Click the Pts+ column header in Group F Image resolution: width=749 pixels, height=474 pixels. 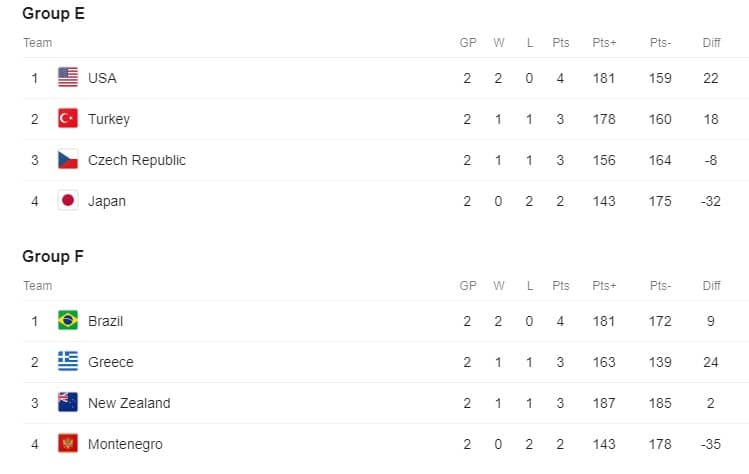(604, 286)
